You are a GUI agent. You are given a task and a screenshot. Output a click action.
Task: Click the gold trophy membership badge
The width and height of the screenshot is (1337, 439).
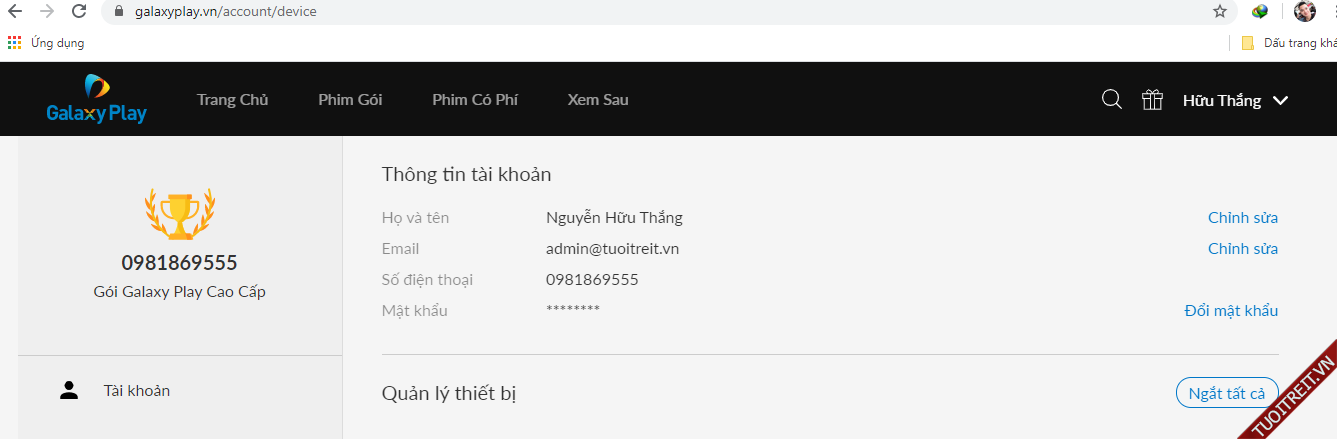click(180, 212)
